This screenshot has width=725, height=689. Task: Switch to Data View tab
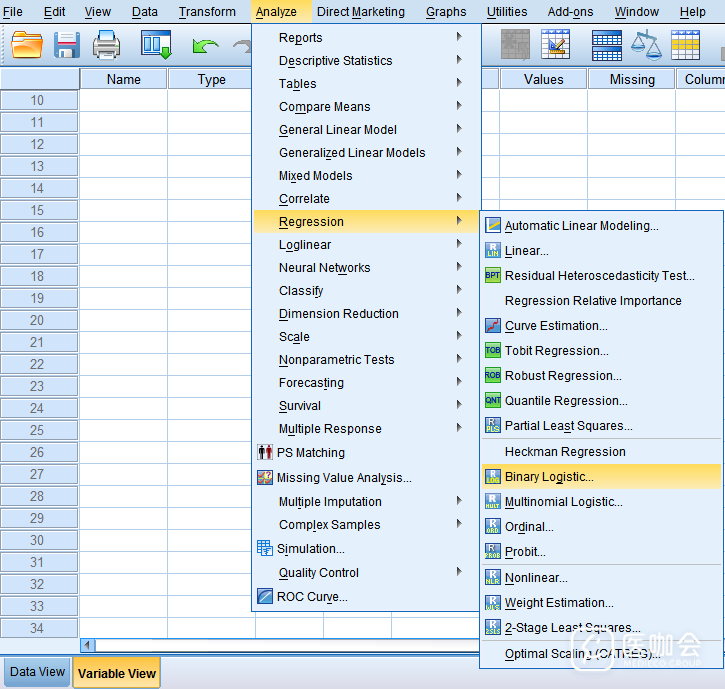(37, 672)
